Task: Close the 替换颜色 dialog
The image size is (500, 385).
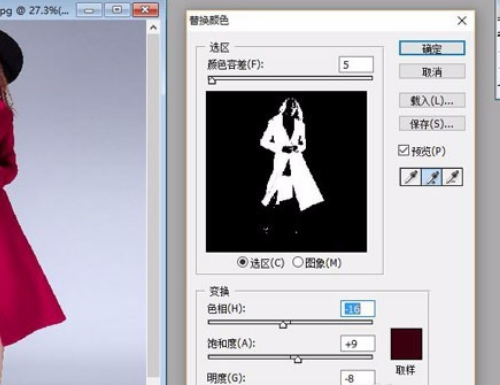Action: click(462, 21)
